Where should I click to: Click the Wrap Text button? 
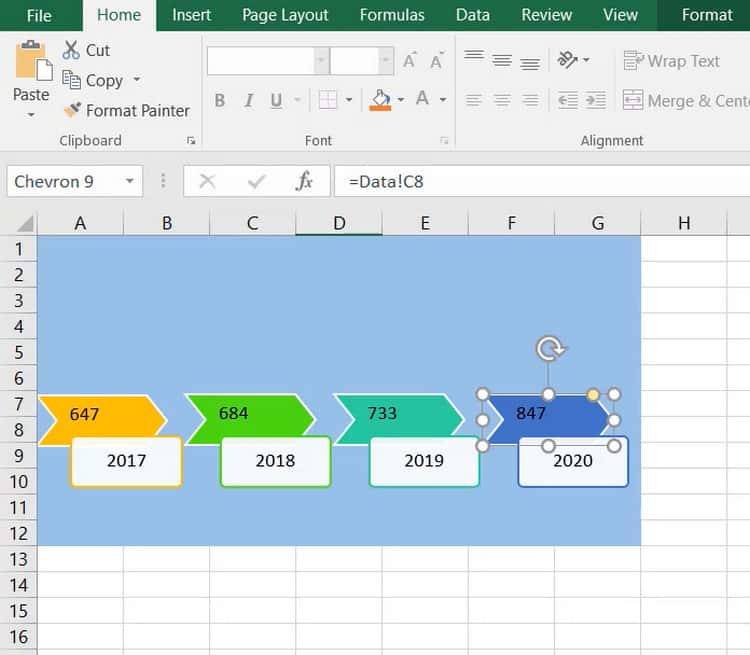coord(672,61)
